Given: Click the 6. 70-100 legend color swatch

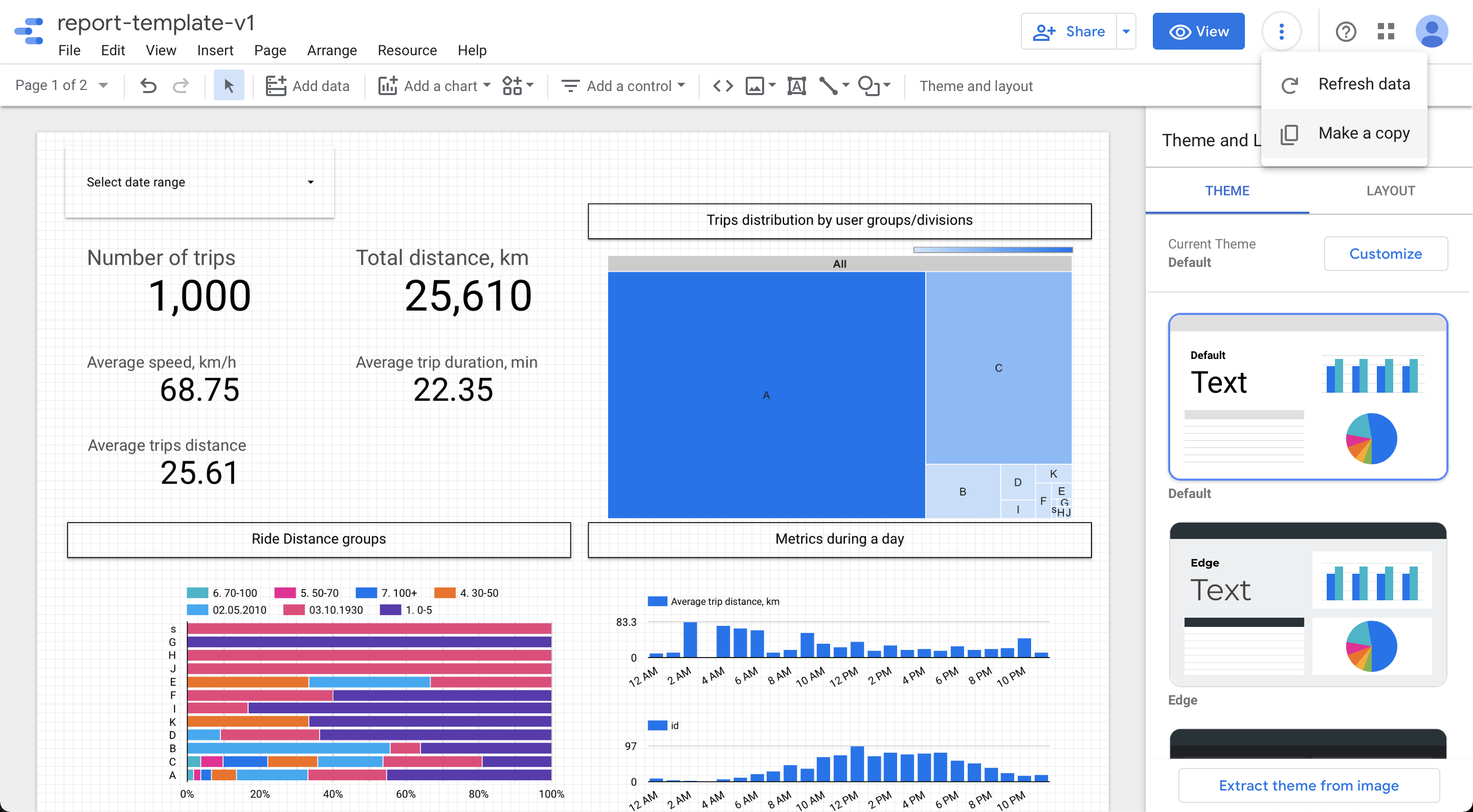Looking at the screenshot, I should tap(197, 593).
